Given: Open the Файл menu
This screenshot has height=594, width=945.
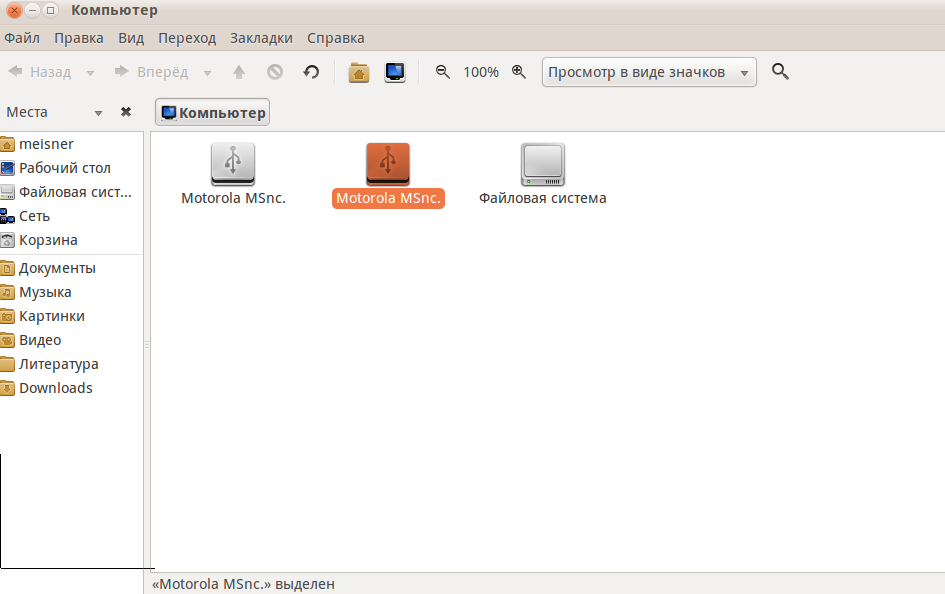Looking at the screenshot, I should click(22, 38).
